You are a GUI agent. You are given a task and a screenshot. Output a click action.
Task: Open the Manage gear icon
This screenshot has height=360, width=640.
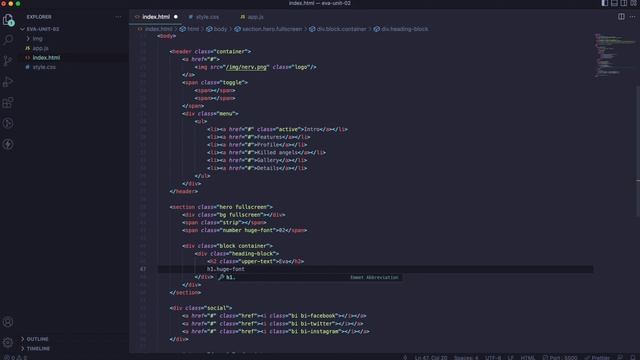pos(8,342)
